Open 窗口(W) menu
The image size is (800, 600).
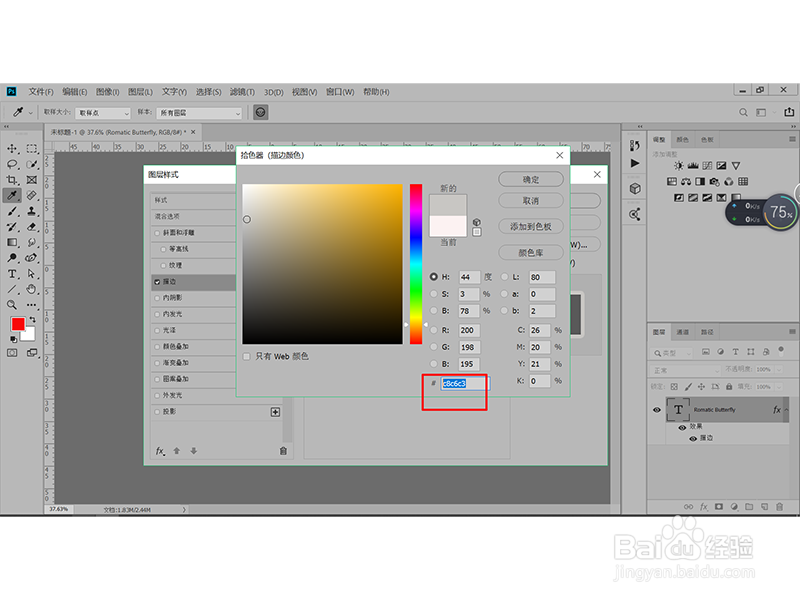click(x=340, y=92)
